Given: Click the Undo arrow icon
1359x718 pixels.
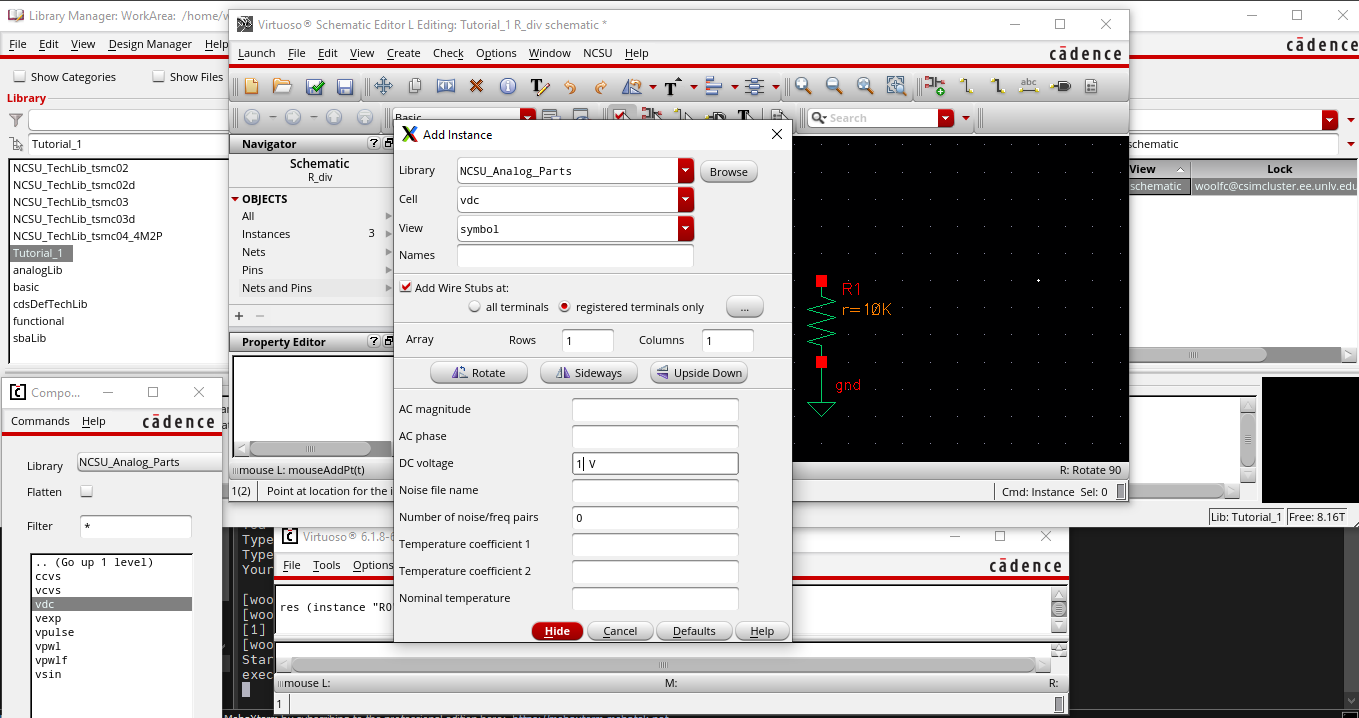Looking at the screenshot, I should click(570, 87).
